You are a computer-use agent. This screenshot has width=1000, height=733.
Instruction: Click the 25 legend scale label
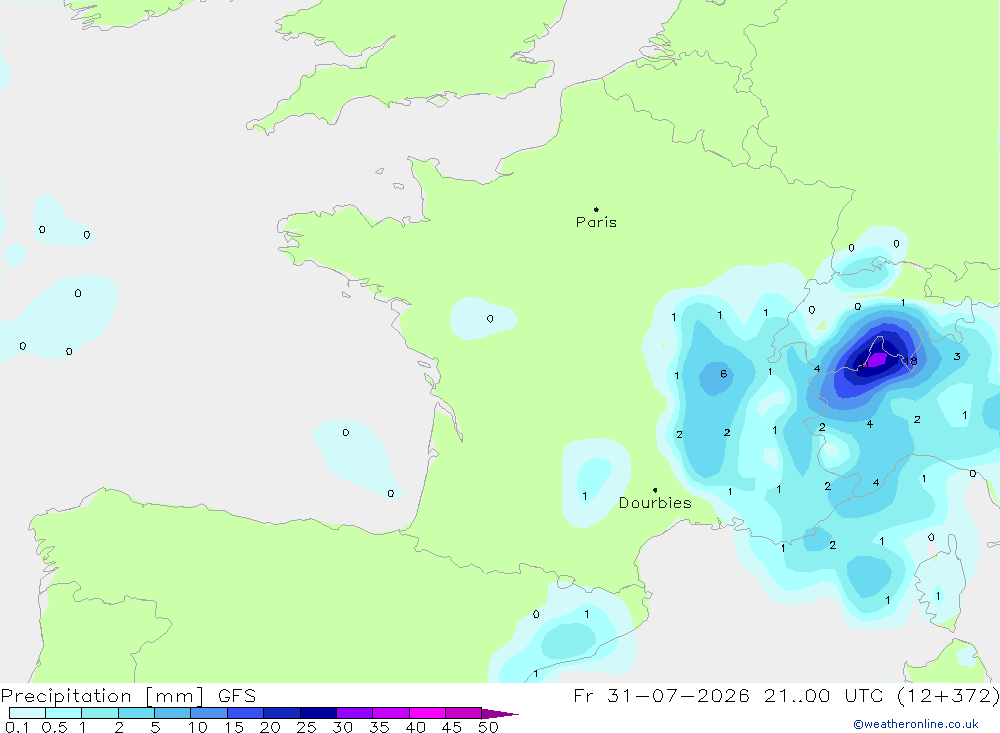(306, 727)
